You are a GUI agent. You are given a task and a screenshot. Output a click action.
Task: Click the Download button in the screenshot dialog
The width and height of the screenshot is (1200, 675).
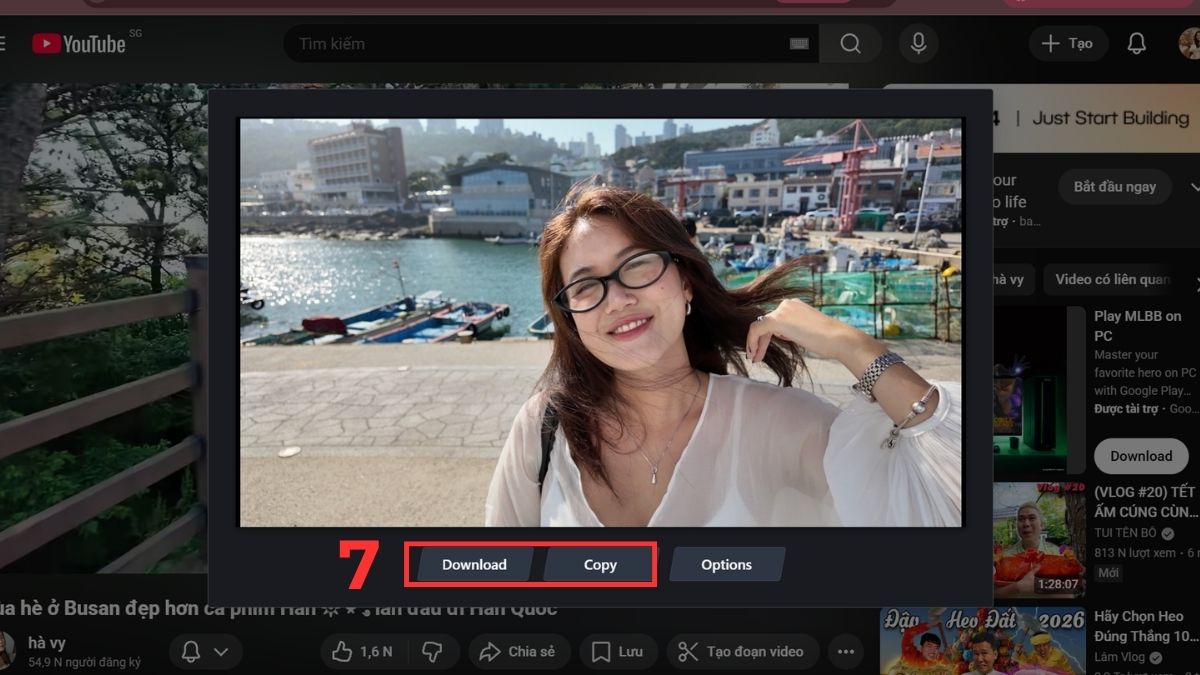pos(473,564)
